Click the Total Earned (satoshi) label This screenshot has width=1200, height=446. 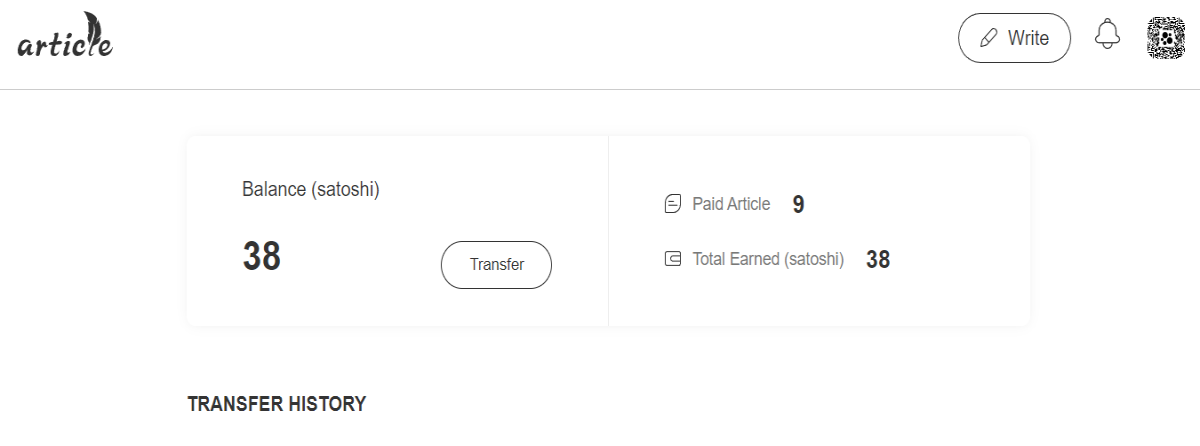click(x=768, y=259)
